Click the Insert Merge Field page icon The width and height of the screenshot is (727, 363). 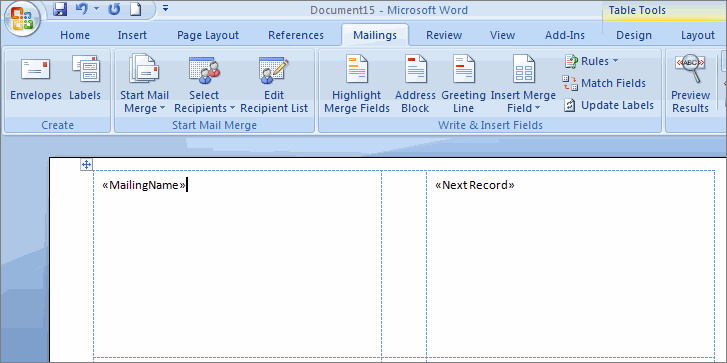click(523, 70)
